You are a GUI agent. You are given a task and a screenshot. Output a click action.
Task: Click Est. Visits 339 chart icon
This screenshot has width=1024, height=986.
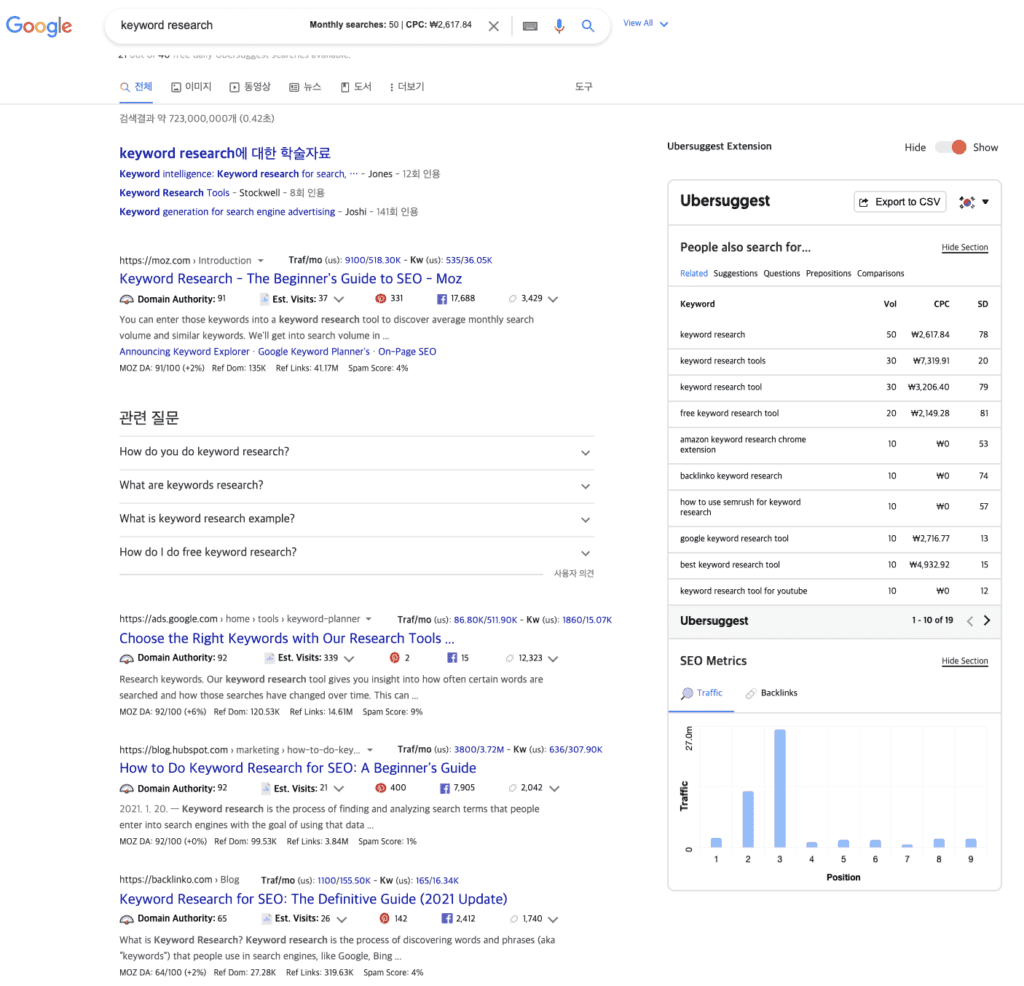(x=269, y=658)
